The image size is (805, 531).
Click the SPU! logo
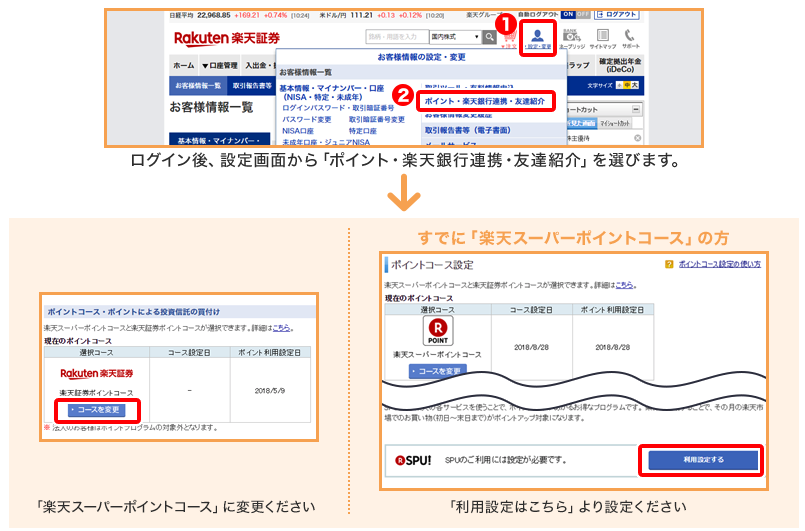(x=413, y=460)
